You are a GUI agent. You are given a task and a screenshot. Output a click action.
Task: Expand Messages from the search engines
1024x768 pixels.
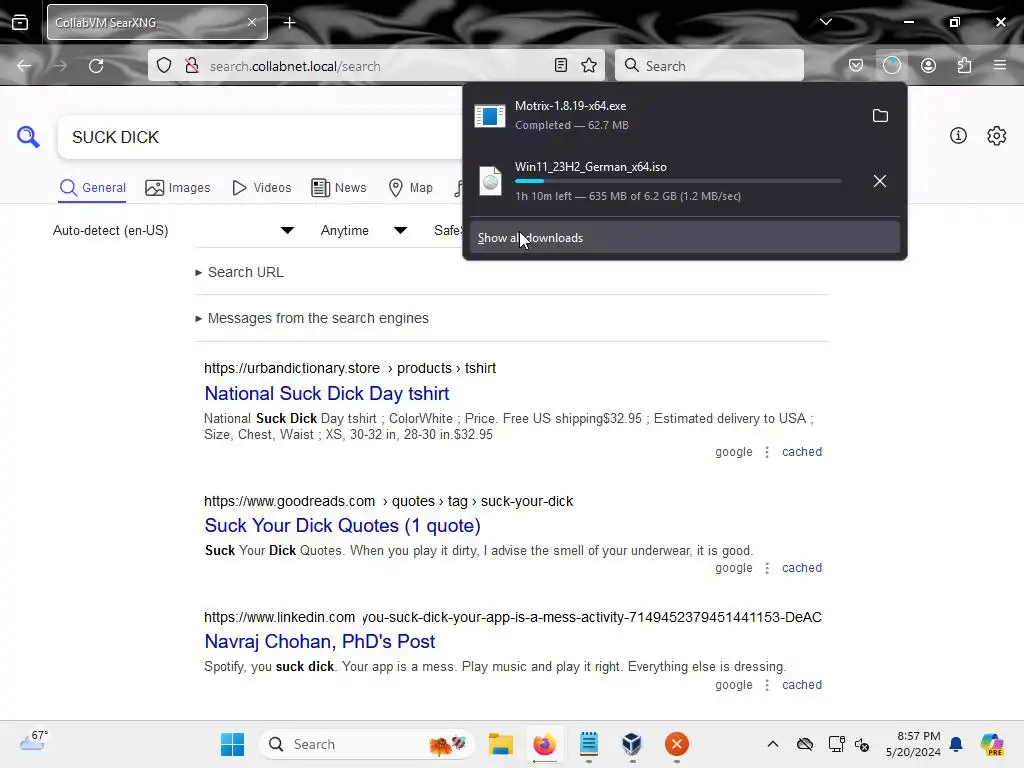tap(312, 319)
